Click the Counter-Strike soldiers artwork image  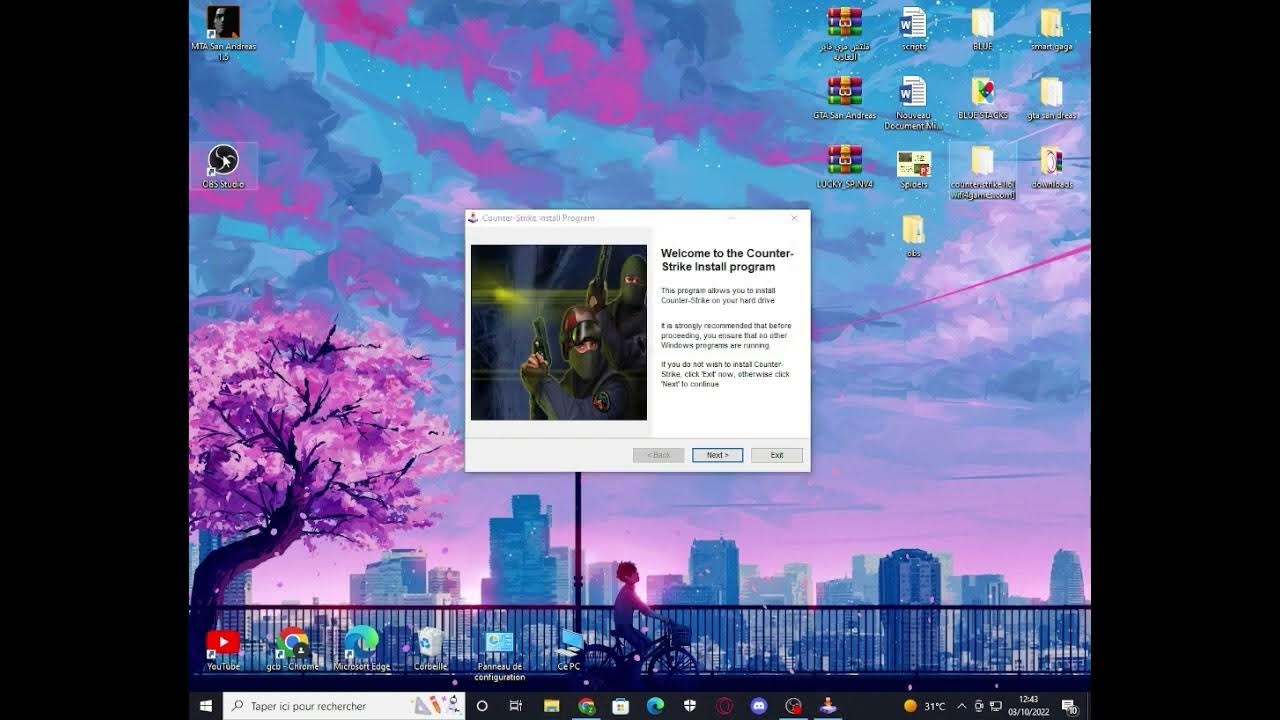tap(559, 332)
